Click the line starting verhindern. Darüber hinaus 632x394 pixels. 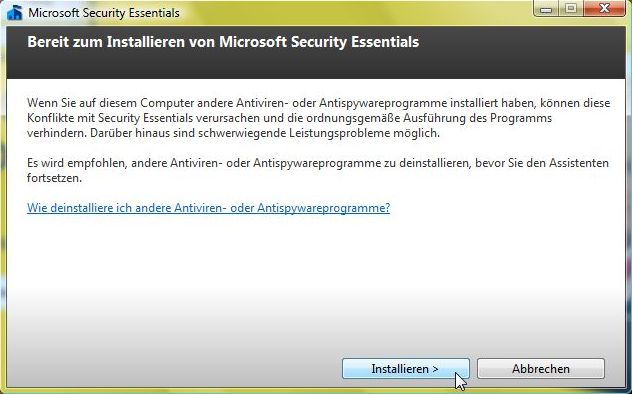233,133
